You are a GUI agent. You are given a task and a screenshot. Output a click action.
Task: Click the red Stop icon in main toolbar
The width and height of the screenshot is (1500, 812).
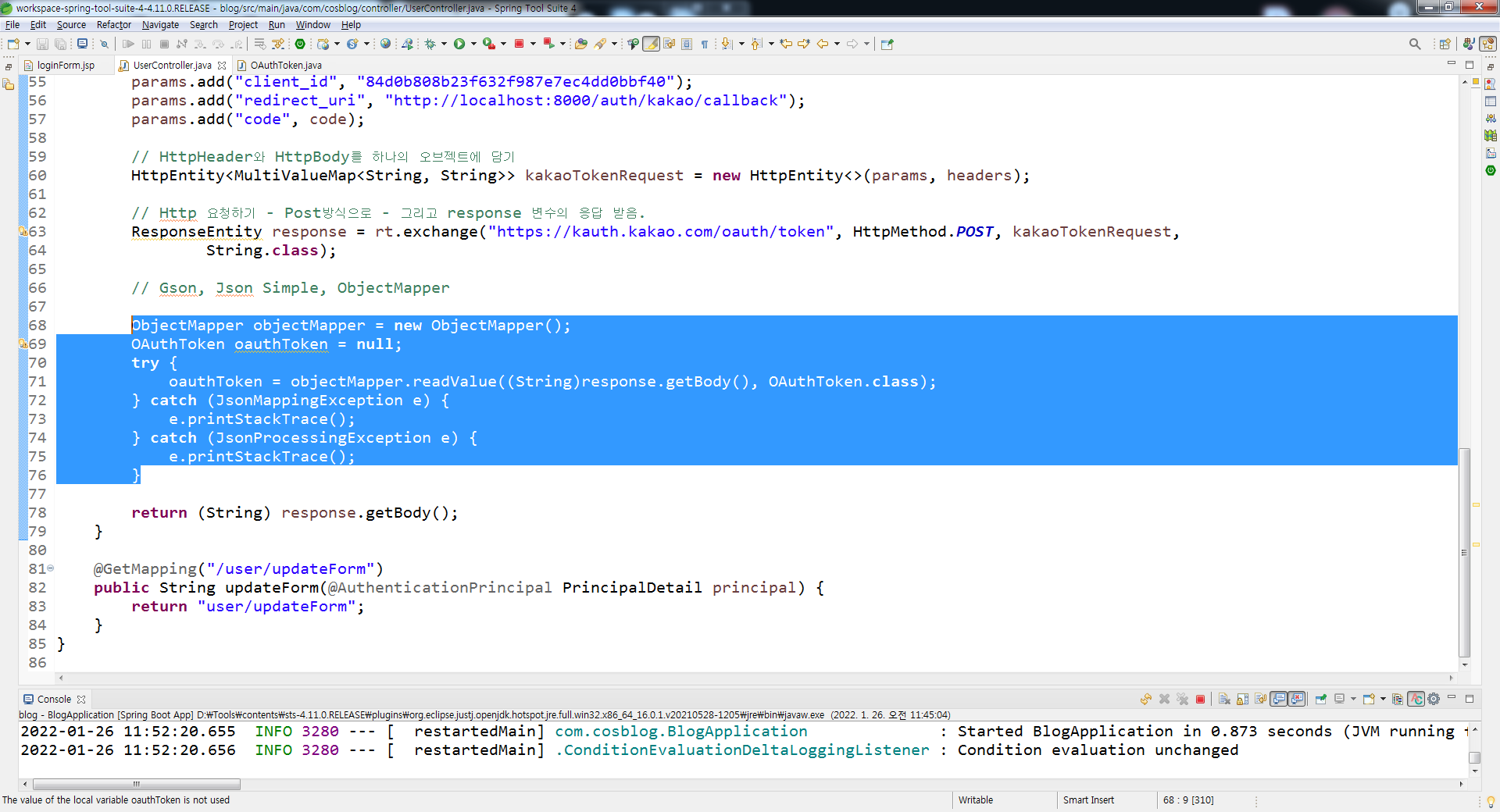pos(519,44)
